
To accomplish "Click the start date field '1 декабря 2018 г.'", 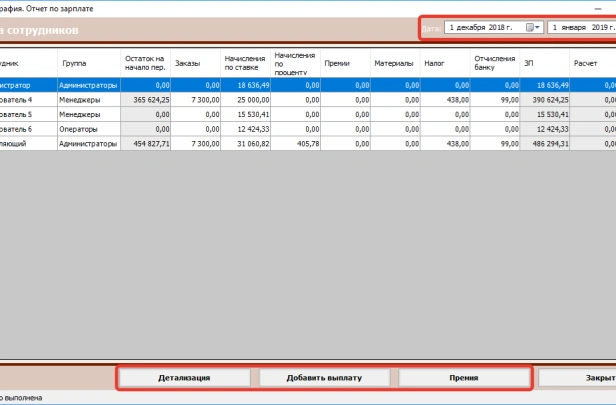I will (x=485, y=28).
